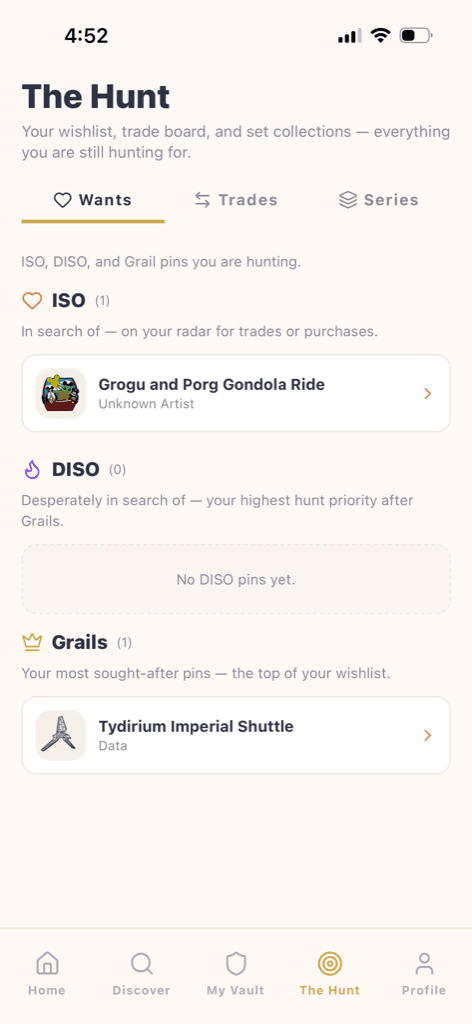Click the ISO heart icon
The height and width of the screenshot is (1024, 472).
32,300
